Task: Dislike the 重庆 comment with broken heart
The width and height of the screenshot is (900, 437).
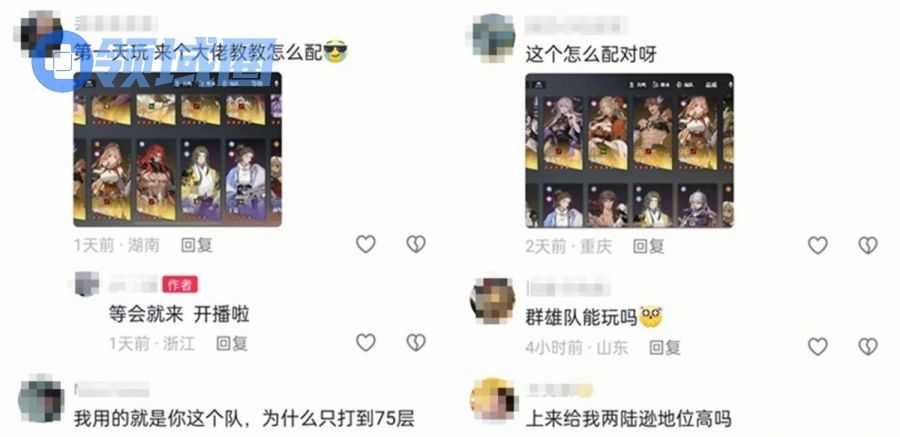Action: [868, 246]
